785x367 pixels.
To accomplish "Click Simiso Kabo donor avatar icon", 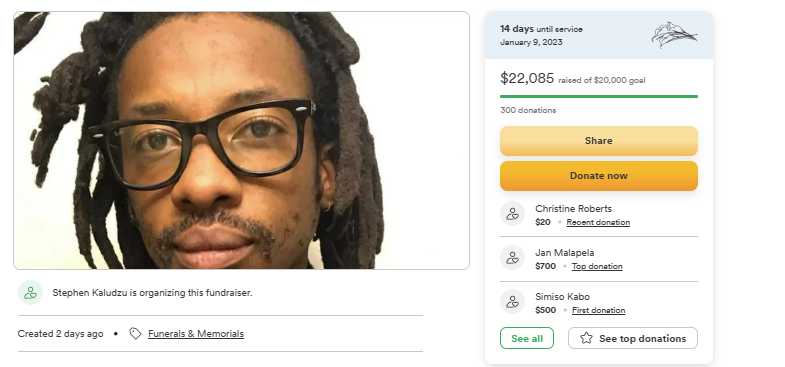I will tap(512, 302).
